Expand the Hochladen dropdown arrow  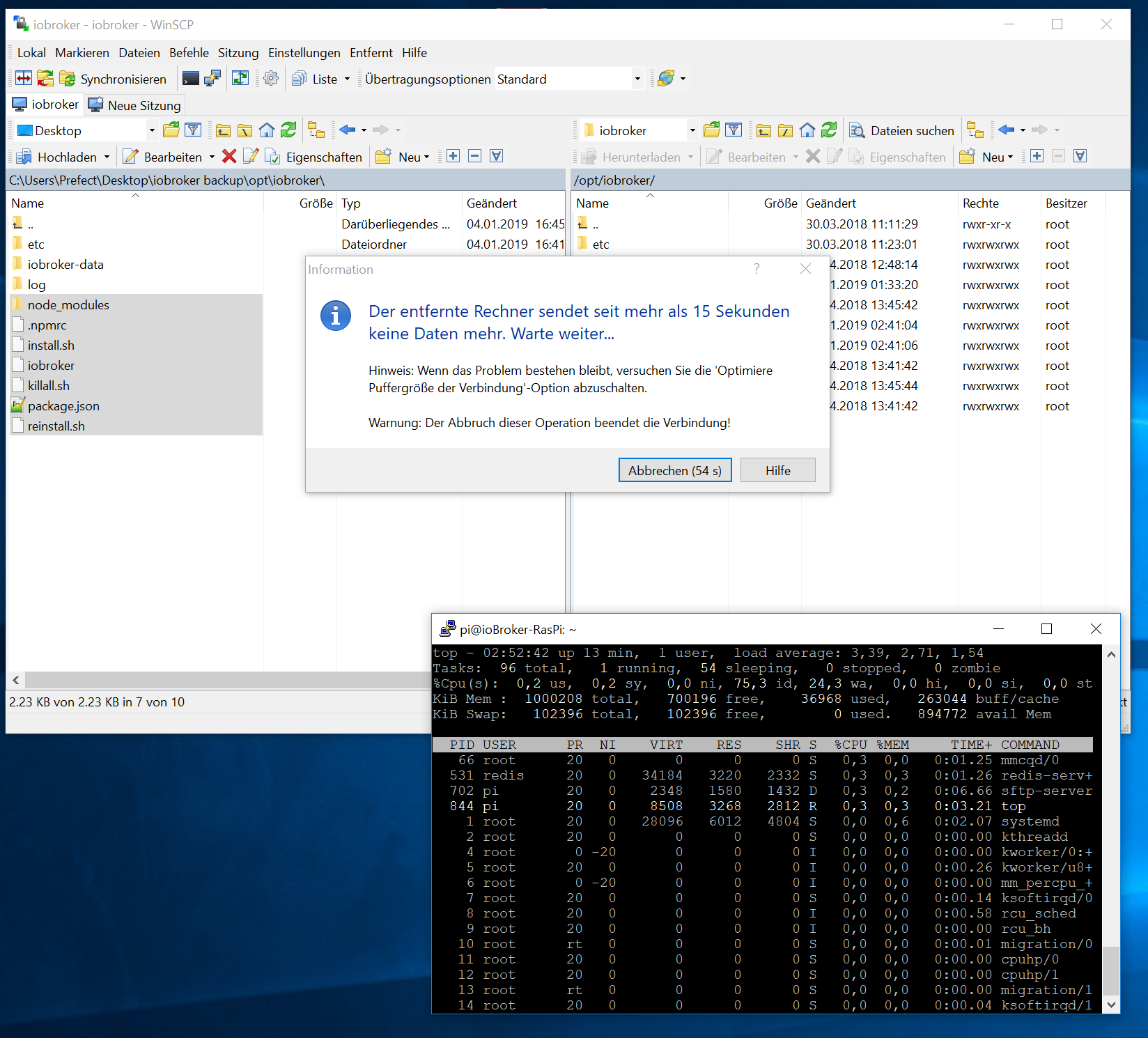coord(107,157)
